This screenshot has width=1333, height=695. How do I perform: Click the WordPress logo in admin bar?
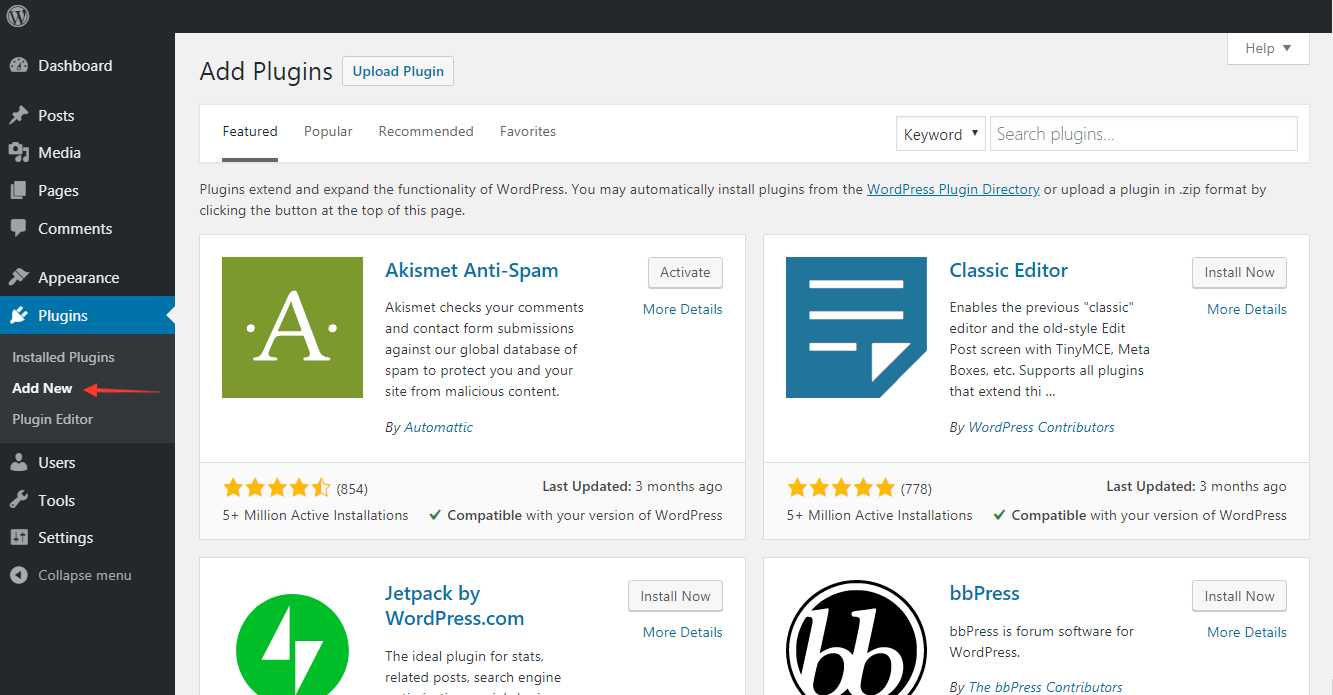[18, 16]
